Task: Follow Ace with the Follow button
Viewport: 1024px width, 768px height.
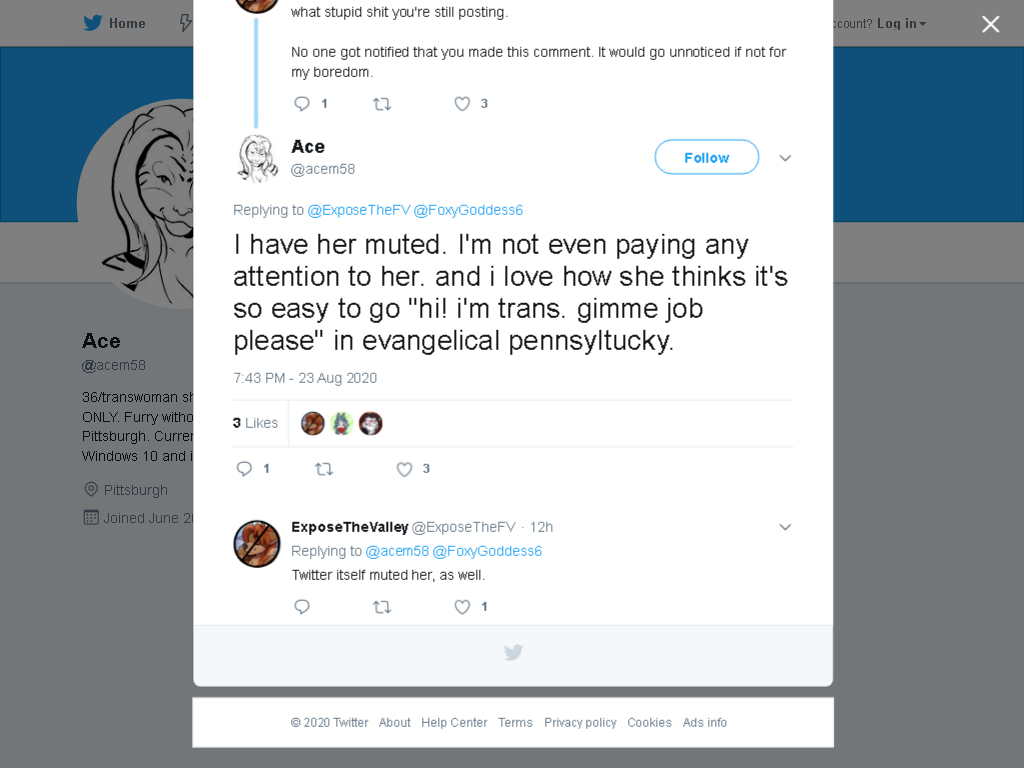Action: pos(707,157)
